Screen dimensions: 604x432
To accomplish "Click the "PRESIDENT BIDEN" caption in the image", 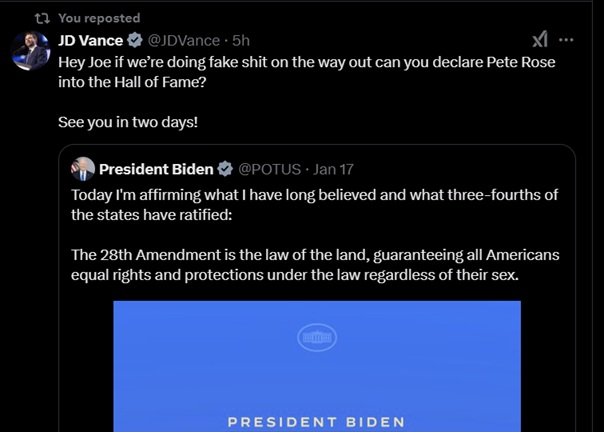I will tap(316, 422).
